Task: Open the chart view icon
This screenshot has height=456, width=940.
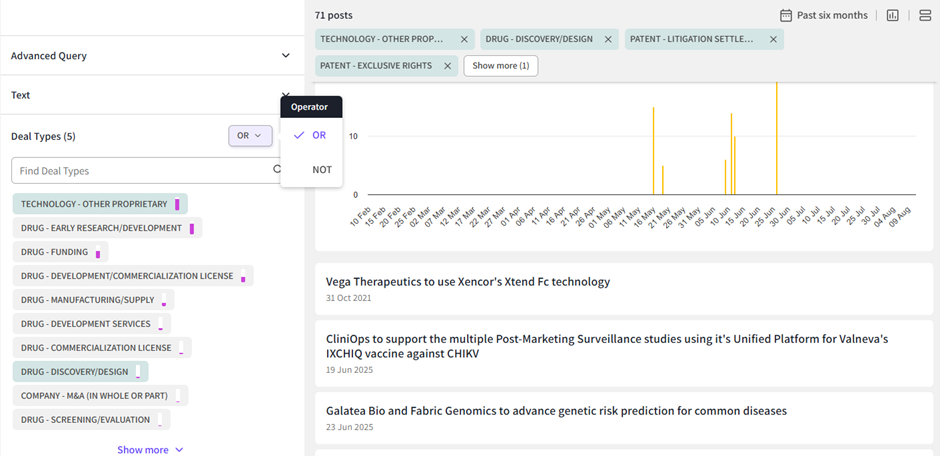Action: click(x=893, y=15)
